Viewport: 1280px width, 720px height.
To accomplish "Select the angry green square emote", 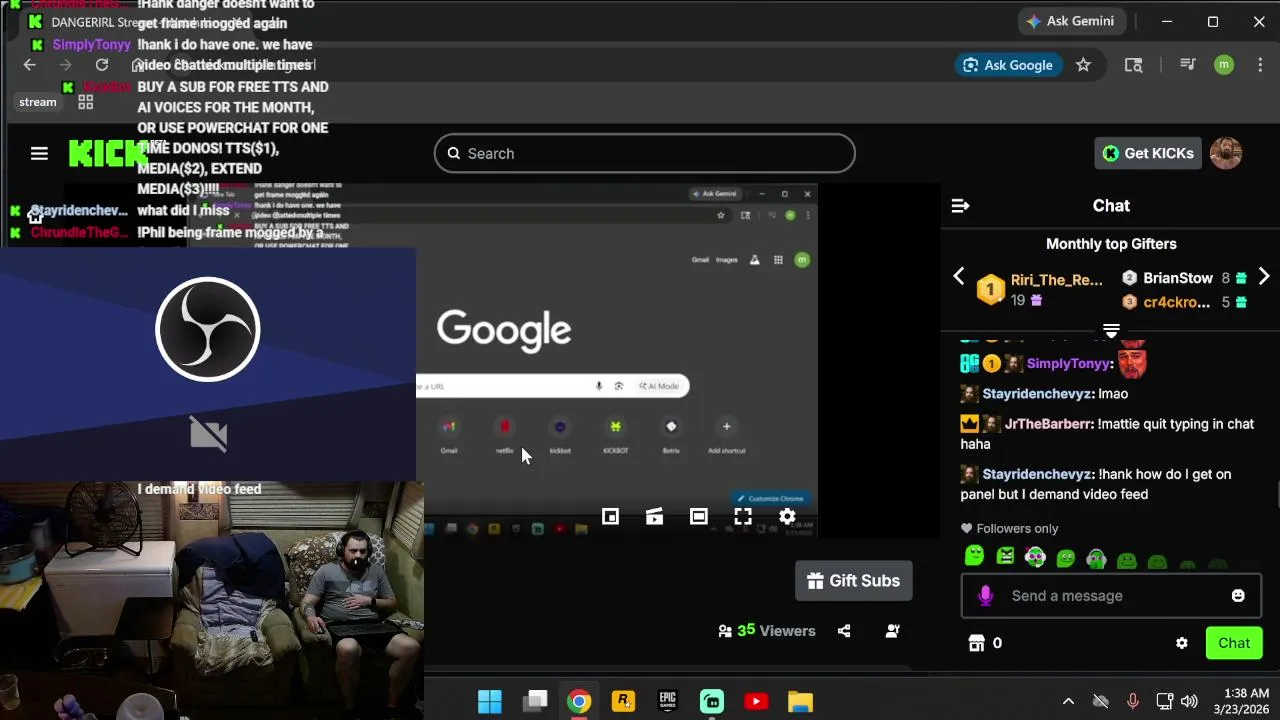I will (x=1005, y=556).
